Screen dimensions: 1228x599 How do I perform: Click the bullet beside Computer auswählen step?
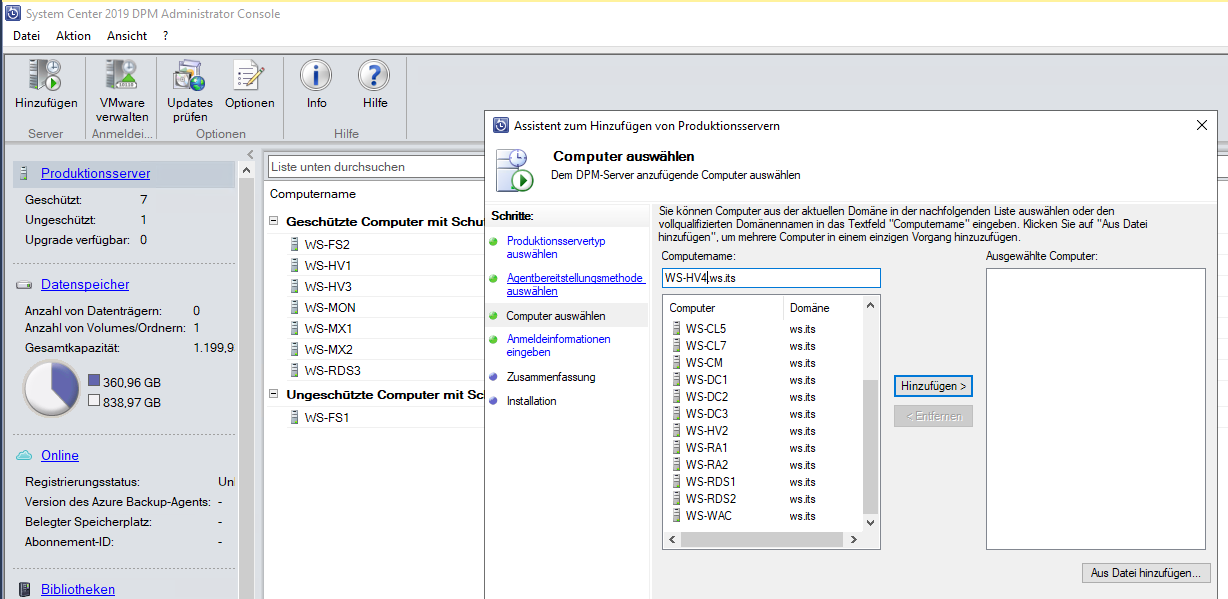[x=494, y=316]
